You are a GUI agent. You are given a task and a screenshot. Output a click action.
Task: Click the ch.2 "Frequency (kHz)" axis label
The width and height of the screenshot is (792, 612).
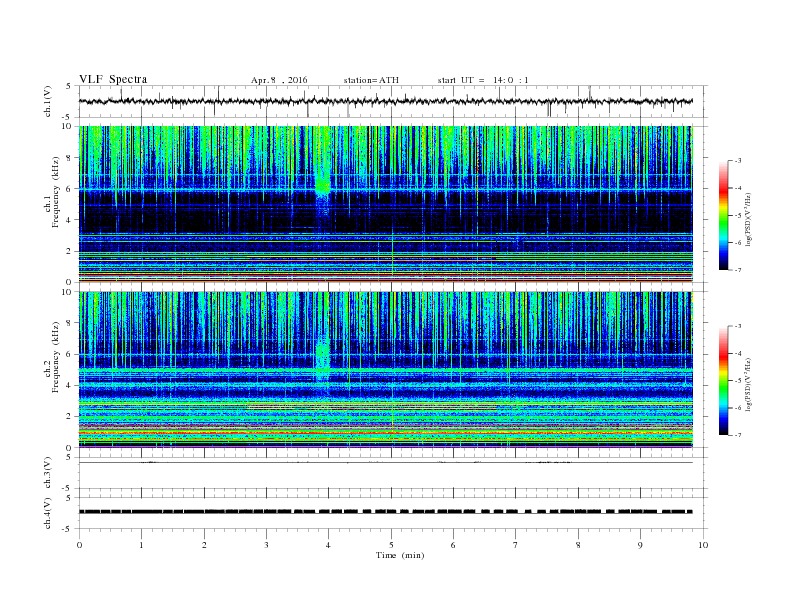pyautogui.click(x=56, y=357)
